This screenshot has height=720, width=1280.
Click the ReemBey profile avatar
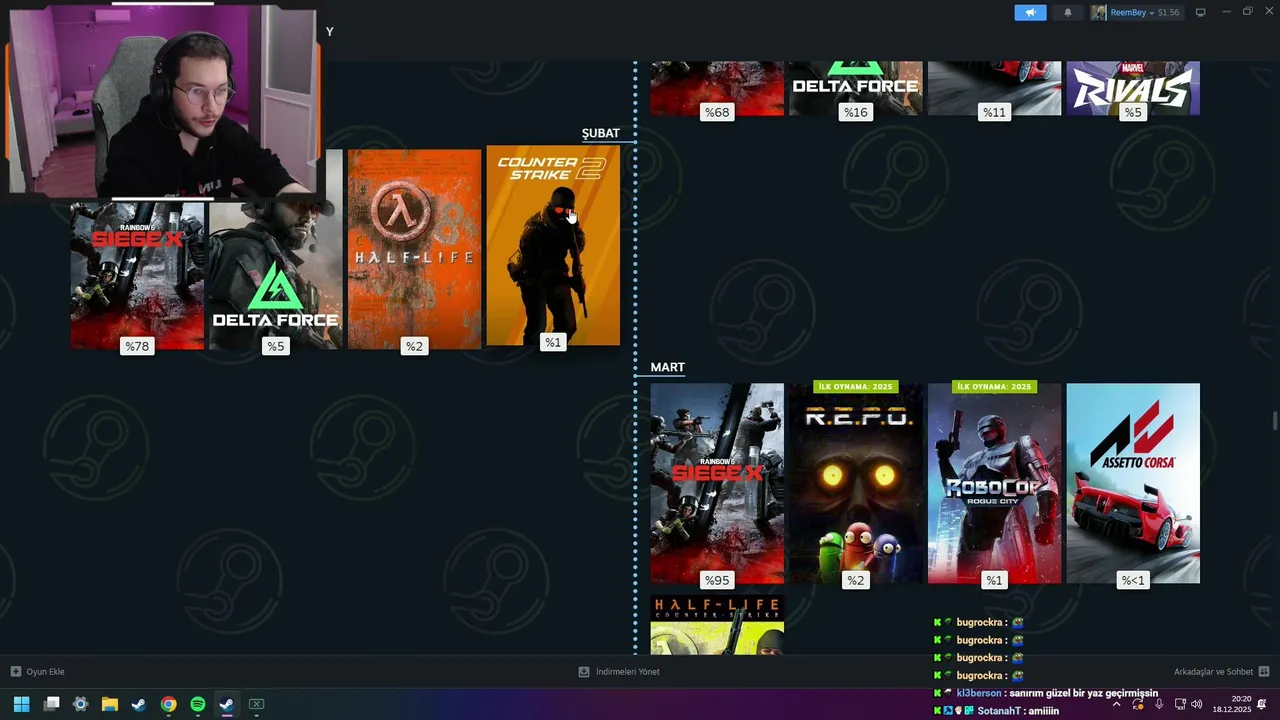pos(1099,12)
